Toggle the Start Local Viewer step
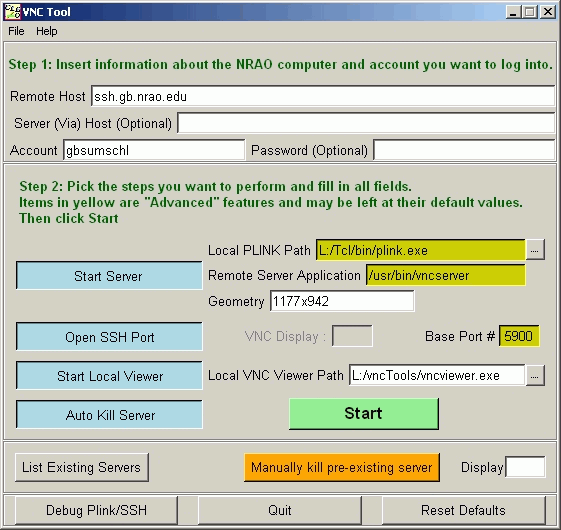 point(109,376)
